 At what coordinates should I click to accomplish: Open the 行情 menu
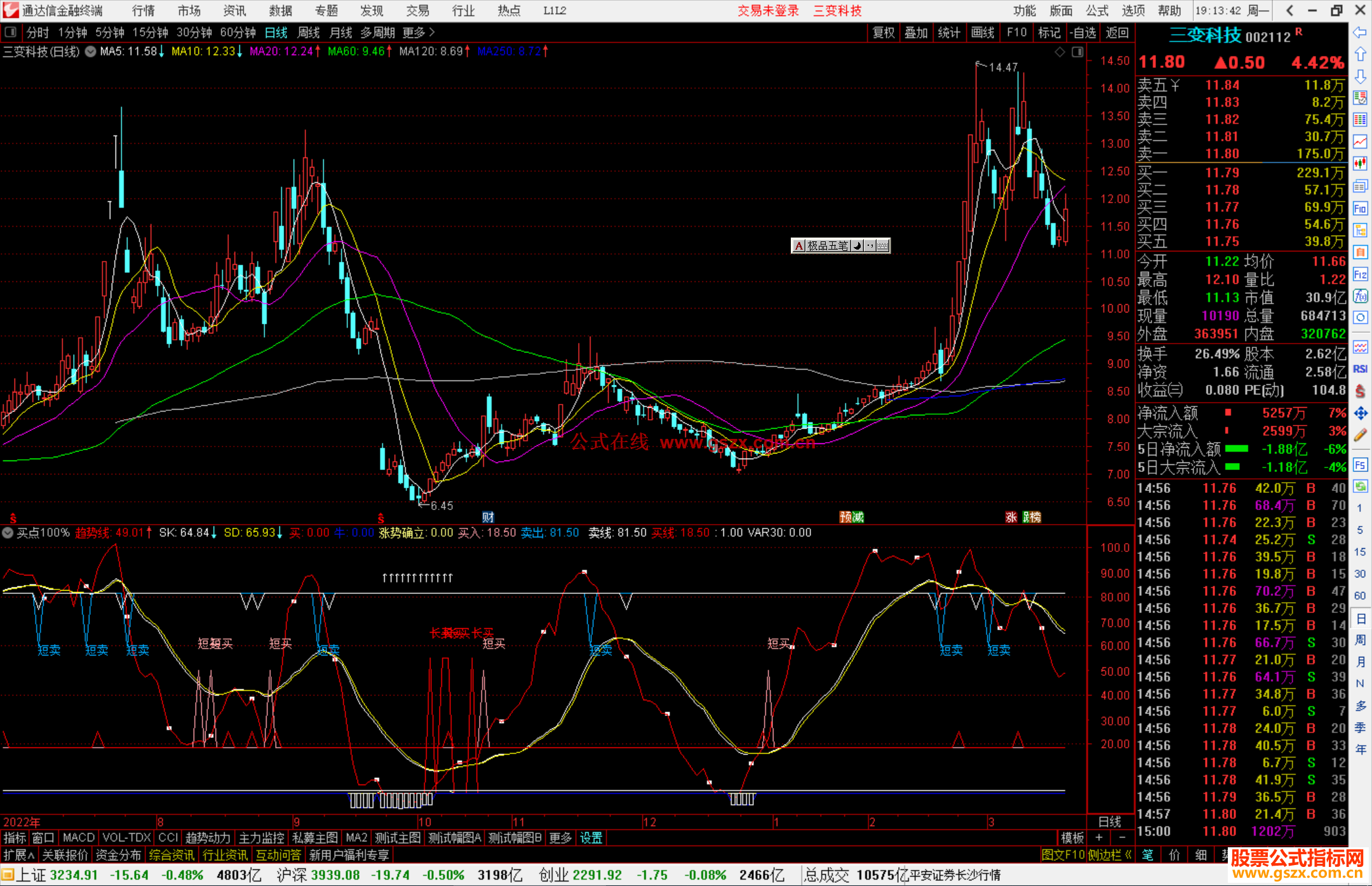[144, 11]
